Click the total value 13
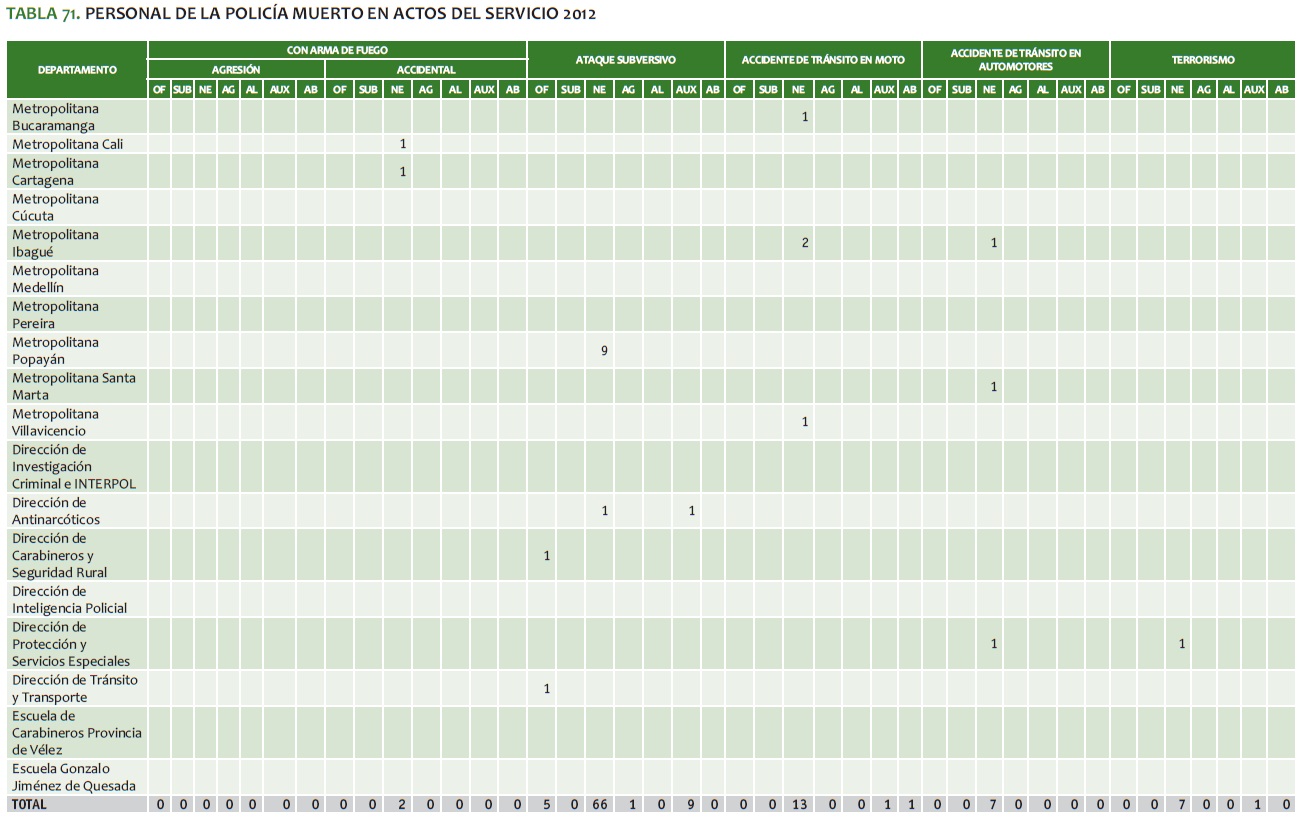This screenshot has height=819, width=1303. [x=799, y=805]
